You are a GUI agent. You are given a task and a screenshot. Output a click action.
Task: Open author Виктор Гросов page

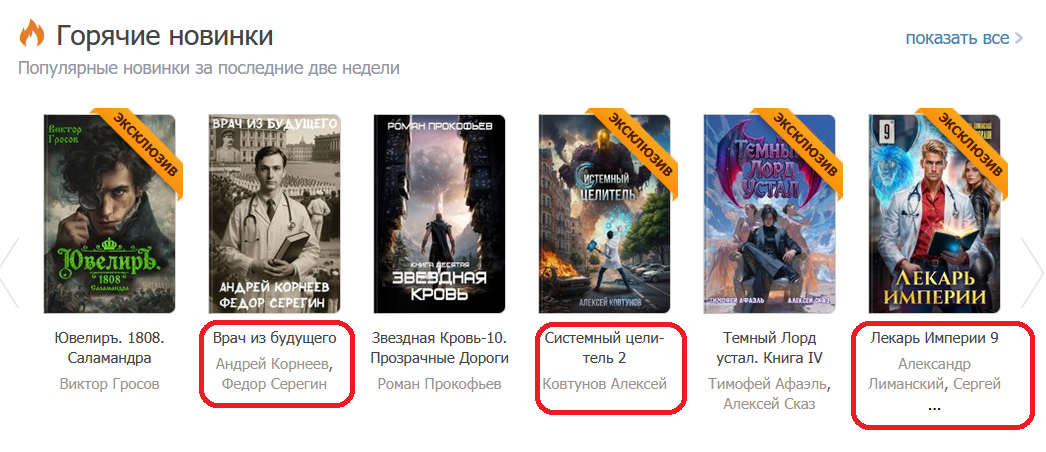click(109, 384)
